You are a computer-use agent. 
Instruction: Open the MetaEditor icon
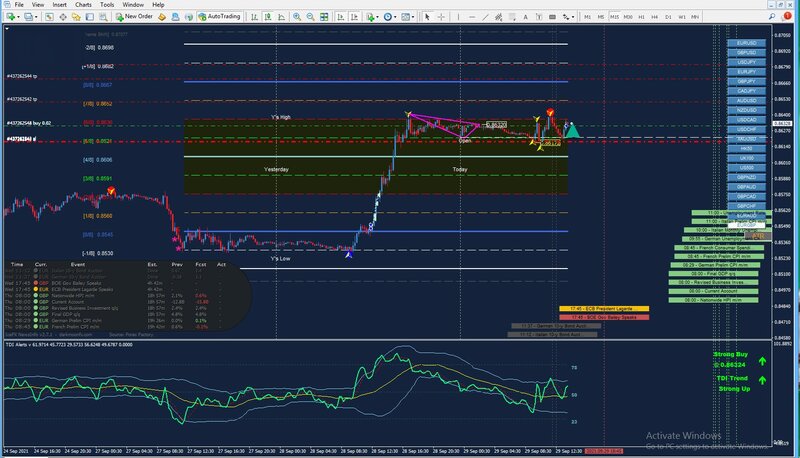click(x=162, y=17)
